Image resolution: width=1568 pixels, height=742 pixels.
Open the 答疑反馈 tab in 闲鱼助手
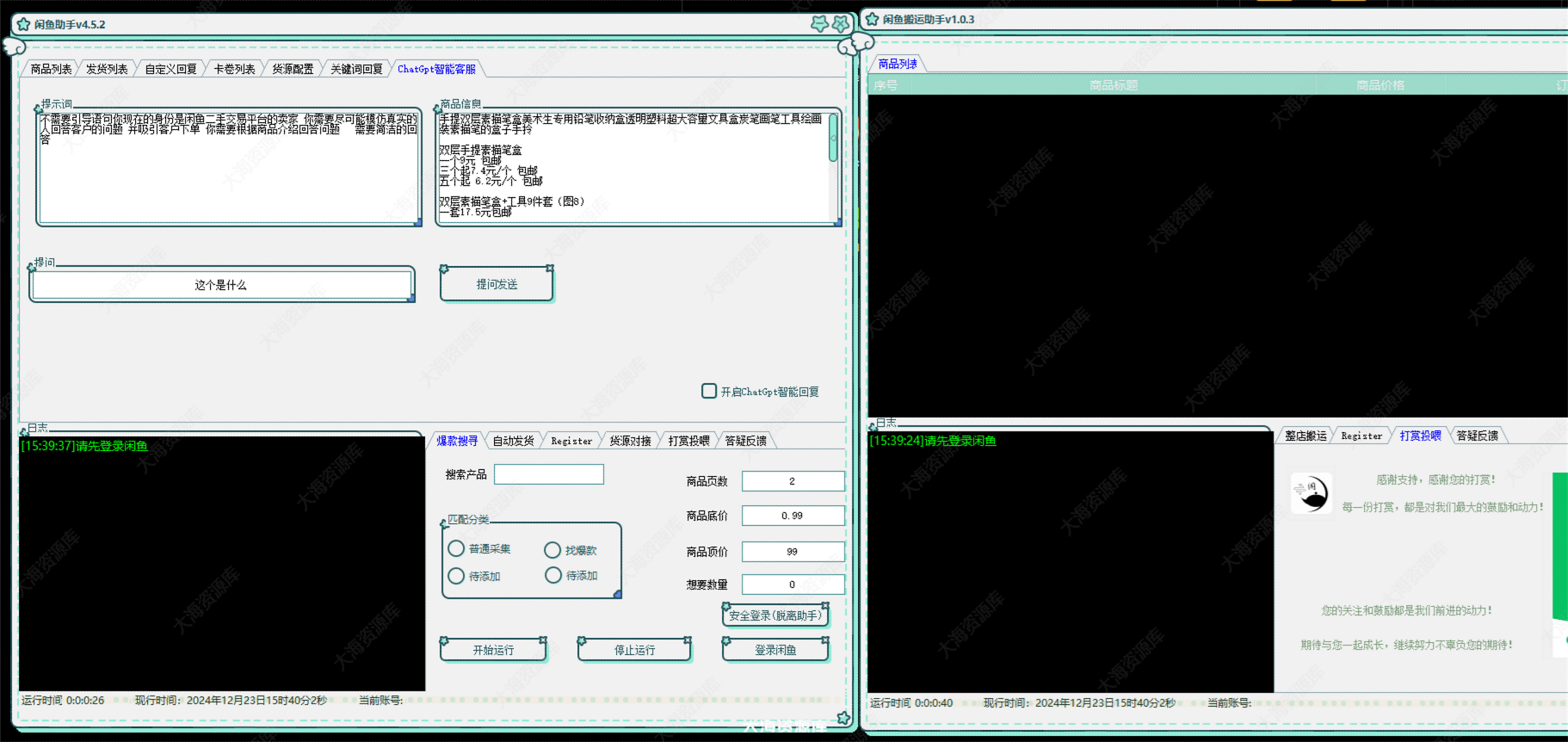(x=745, y=441)
